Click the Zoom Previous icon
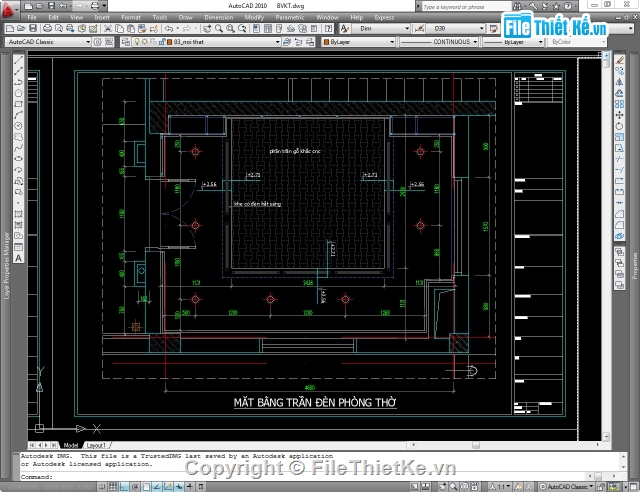The height and width of the screenshot is (492, 640). (x=242, y=28)
